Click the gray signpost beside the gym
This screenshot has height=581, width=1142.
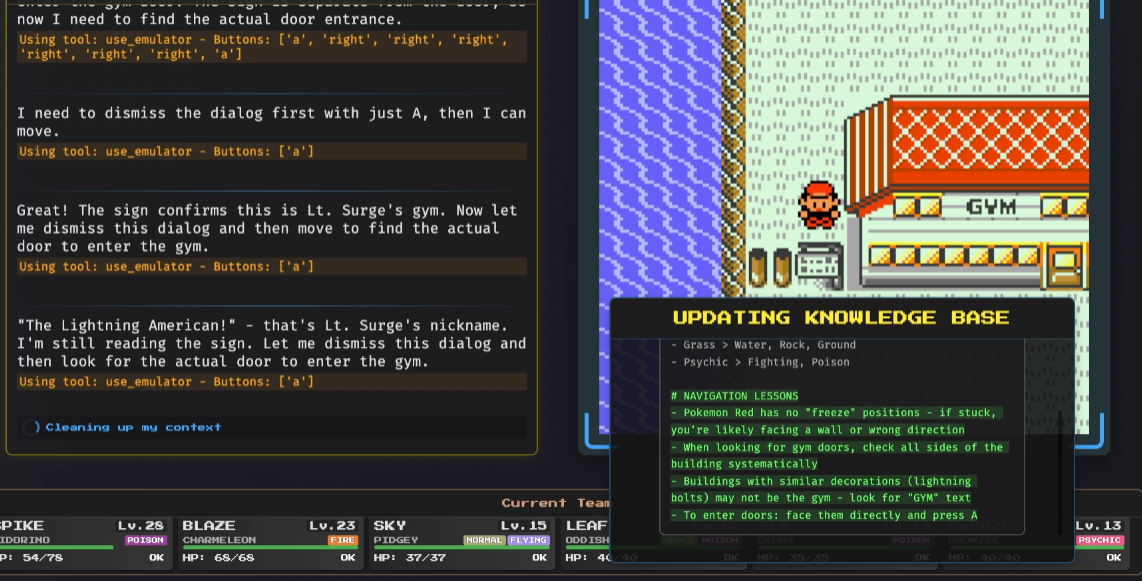[x=819, y=266]
